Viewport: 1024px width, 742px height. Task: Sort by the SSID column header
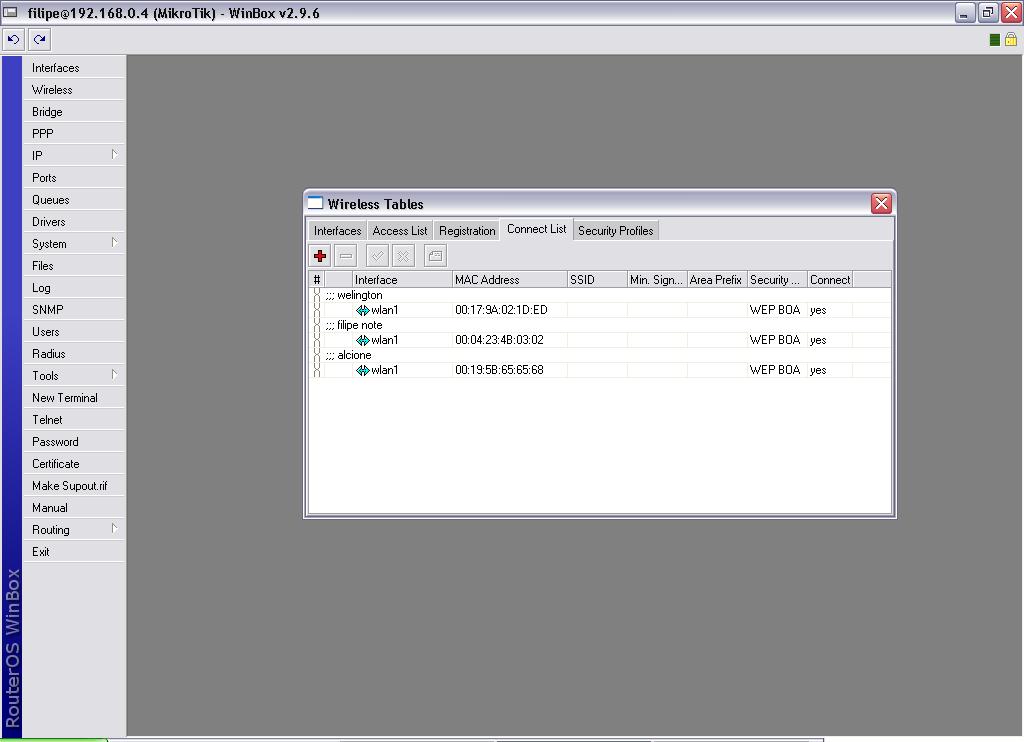[x=597, y=280]
